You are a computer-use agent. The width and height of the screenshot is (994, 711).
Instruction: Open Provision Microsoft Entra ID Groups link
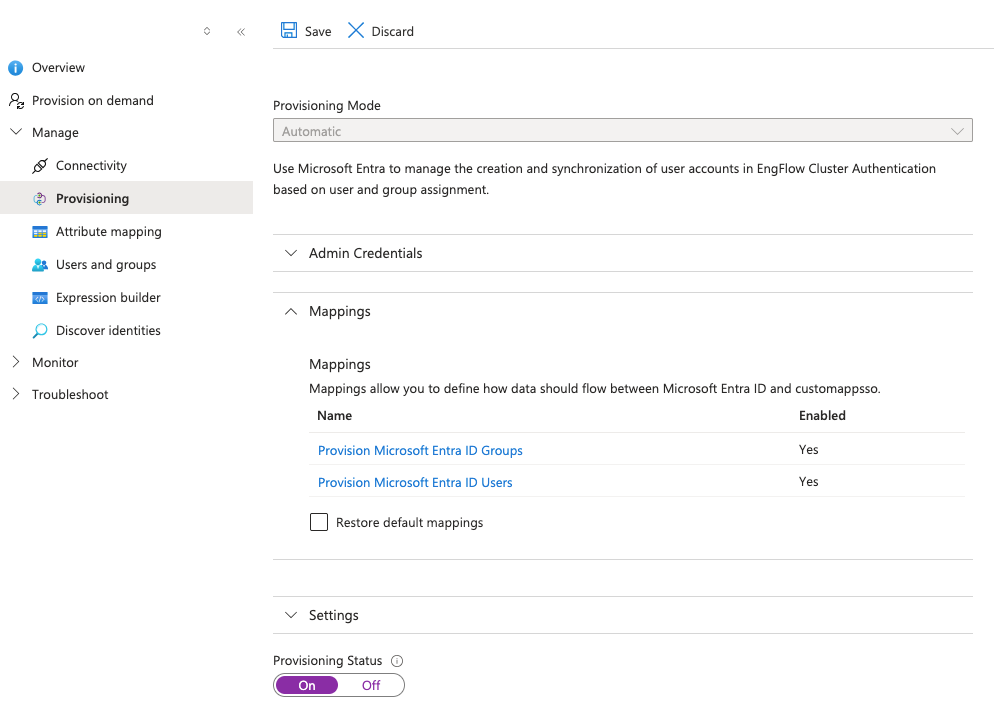point(420,451)
